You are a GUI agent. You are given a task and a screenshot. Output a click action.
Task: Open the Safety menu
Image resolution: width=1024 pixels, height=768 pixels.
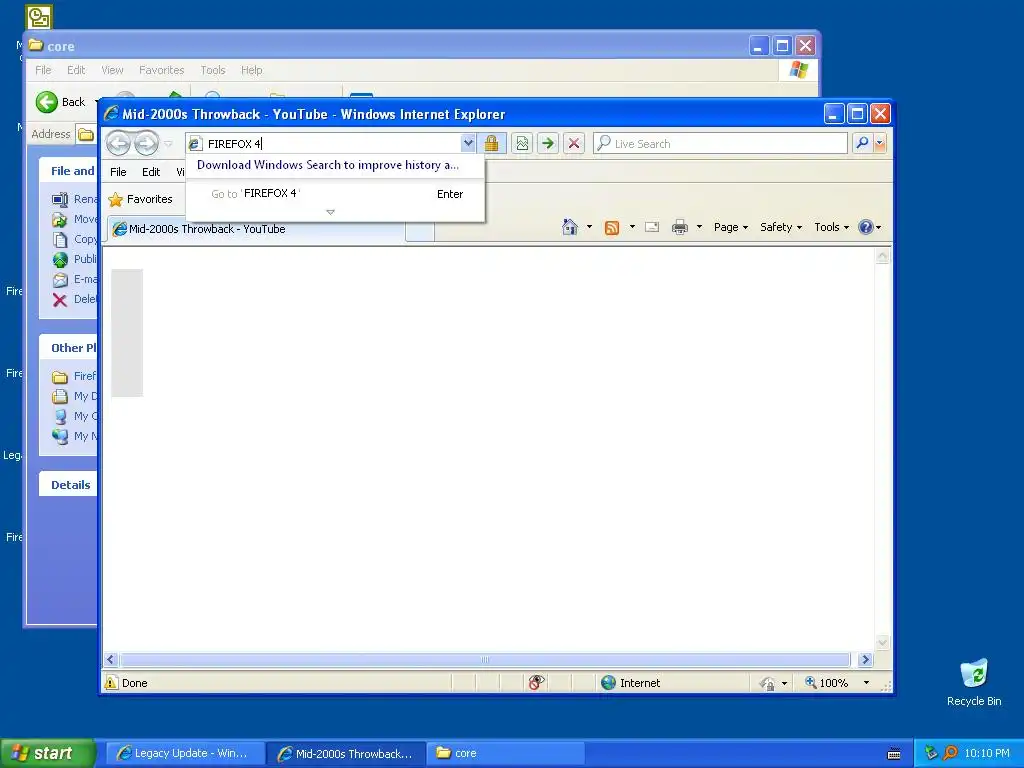tap(780, 227)
